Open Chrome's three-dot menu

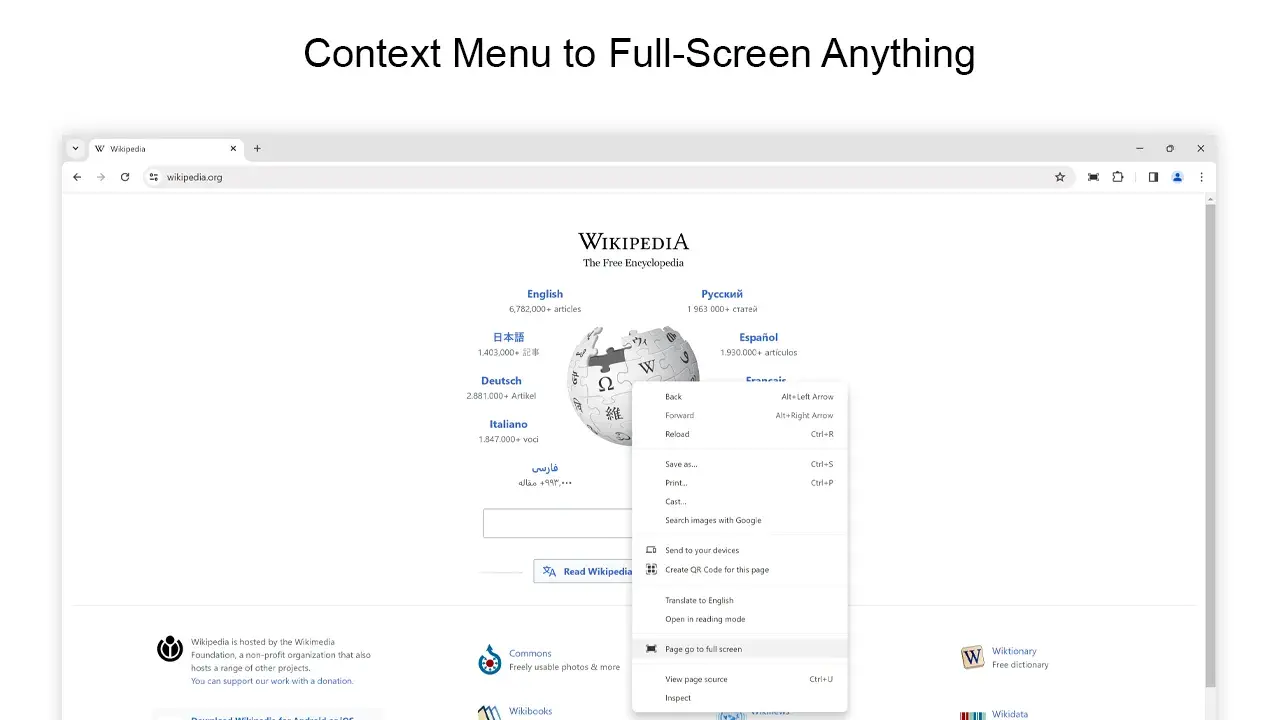(x=1201, y=177)
